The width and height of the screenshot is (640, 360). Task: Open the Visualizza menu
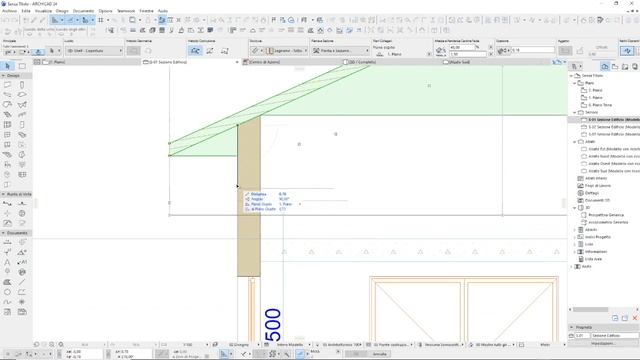click(x=43, y=11)
